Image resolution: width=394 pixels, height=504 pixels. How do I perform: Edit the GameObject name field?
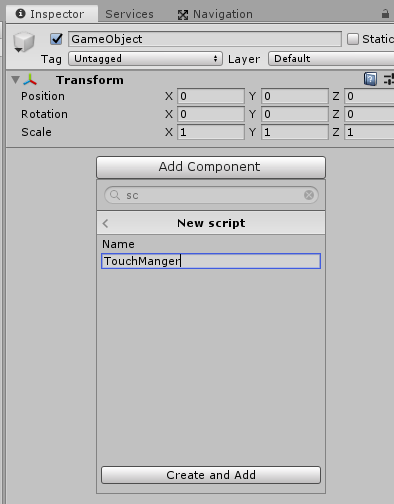(205, 39)
